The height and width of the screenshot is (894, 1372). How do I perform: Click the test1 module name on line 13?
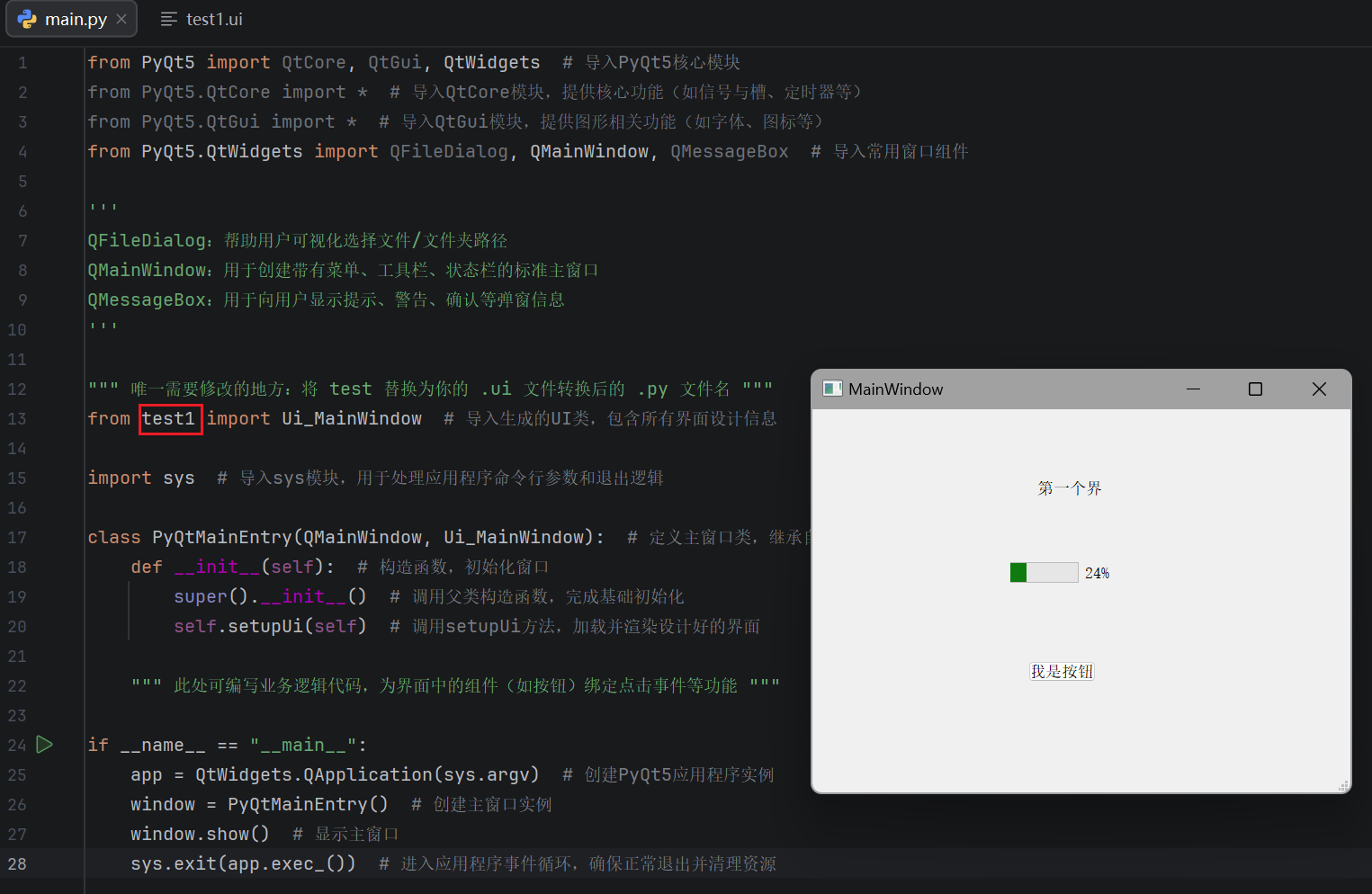pos(169,418)
